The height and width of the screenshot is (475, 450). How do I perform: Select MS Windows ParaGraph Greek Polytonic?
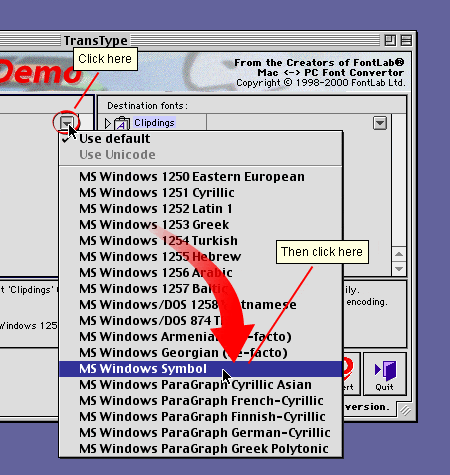[x=201, y=449]
